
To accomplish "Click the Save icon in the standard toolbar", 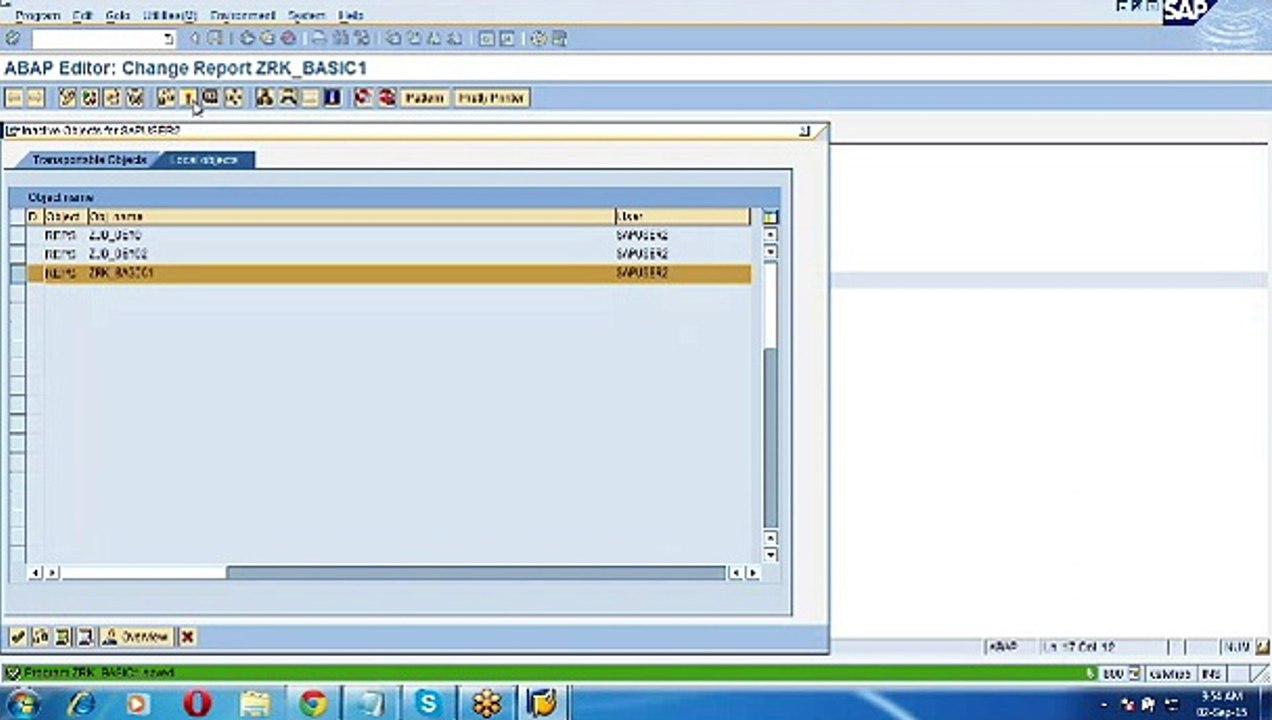I will pyautogui.click(x=214, y=38).
